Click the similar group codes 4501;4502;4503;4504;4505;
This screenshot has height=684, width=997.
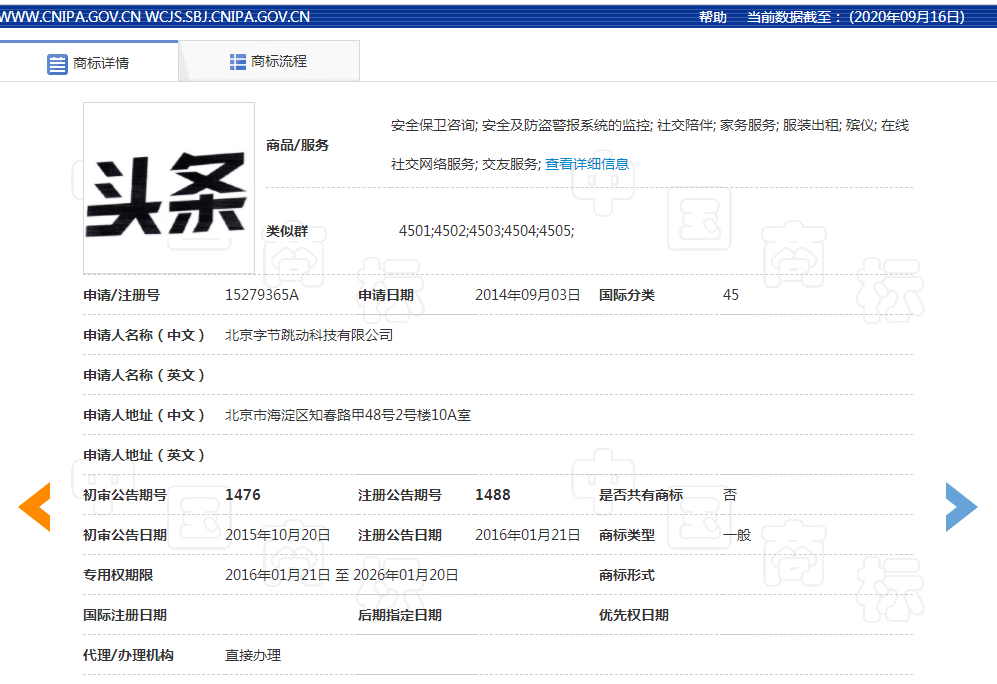[x=486, y=231]
